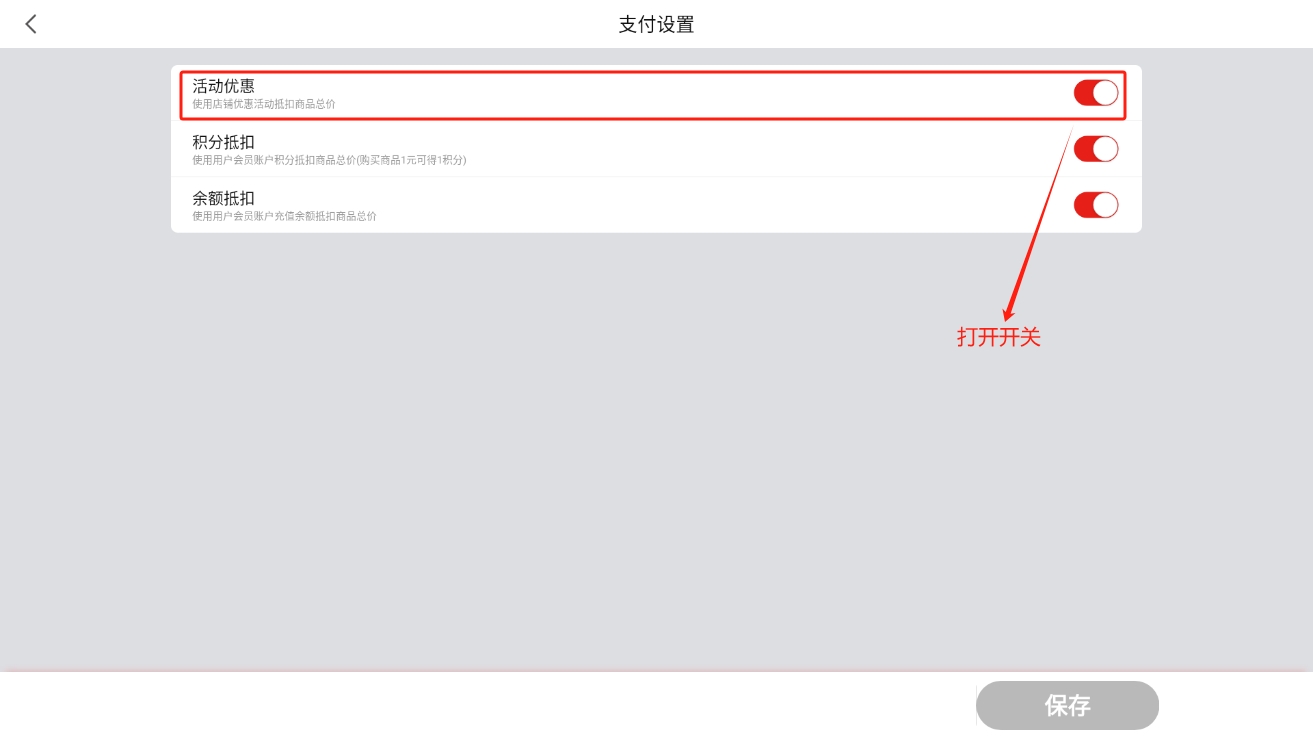Screen dimensions: 1313x739
Task: Click the white knob of 余额抵扣 switch
Action: (1105, 205)
